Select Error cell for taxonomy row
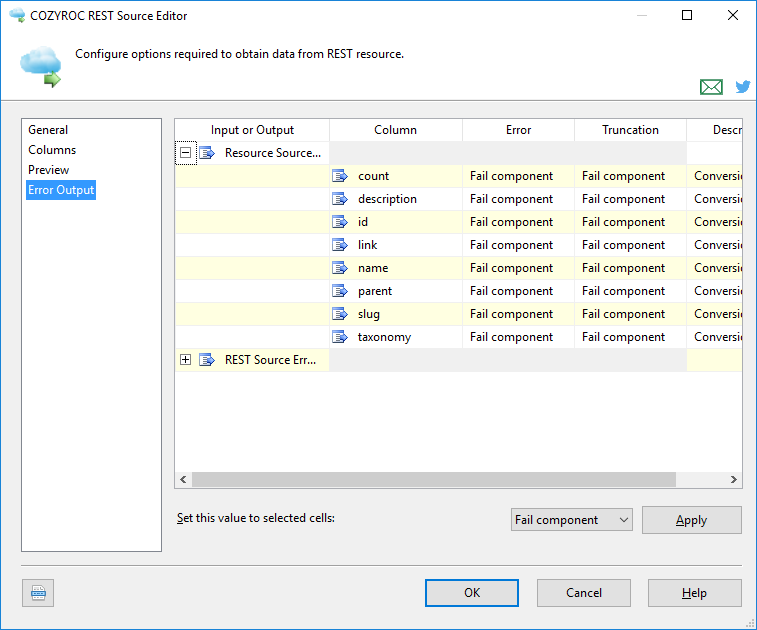 (x=519, y=337)
